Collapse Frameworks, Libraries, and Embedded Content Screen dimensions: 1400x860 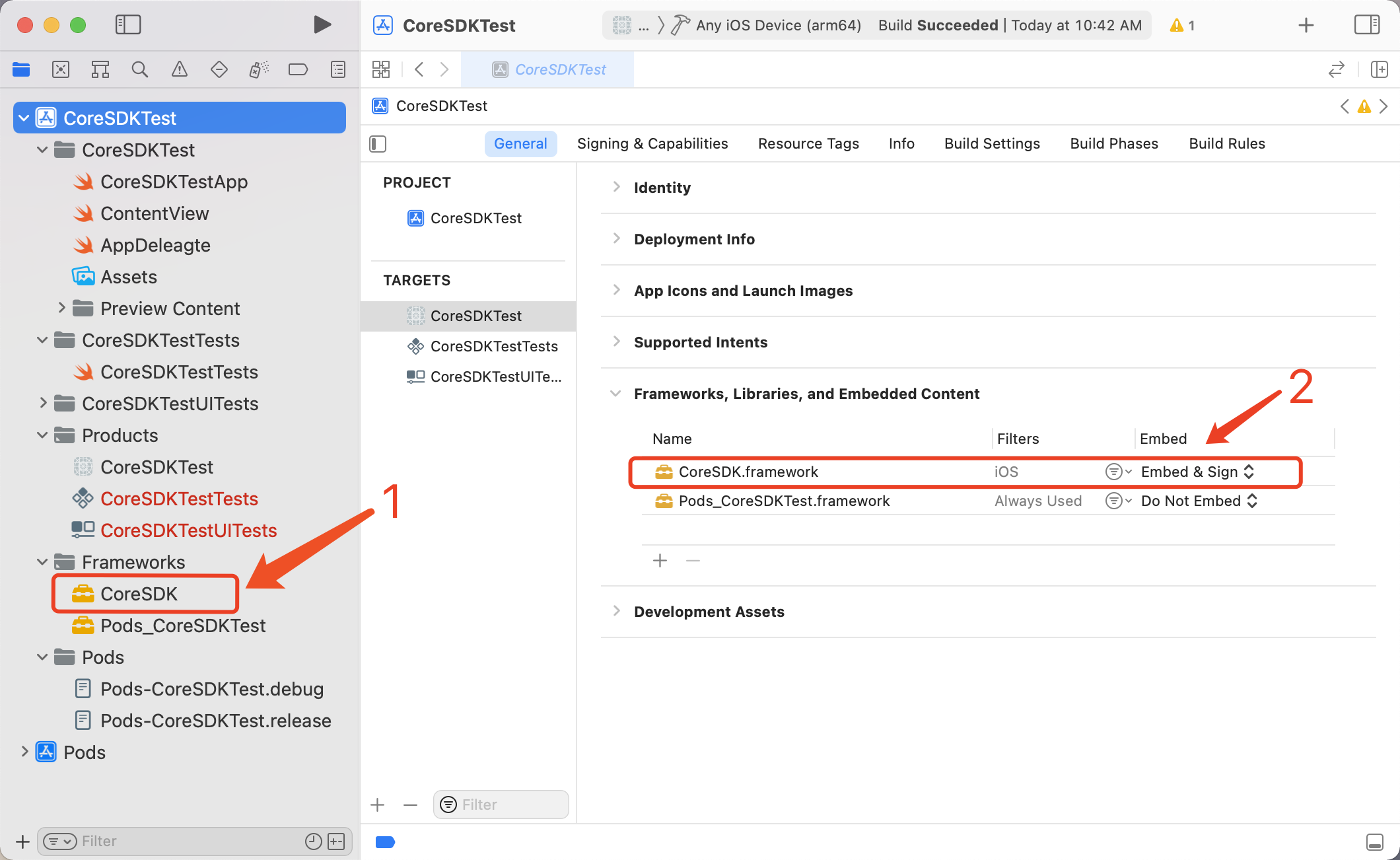coord(615,394)
